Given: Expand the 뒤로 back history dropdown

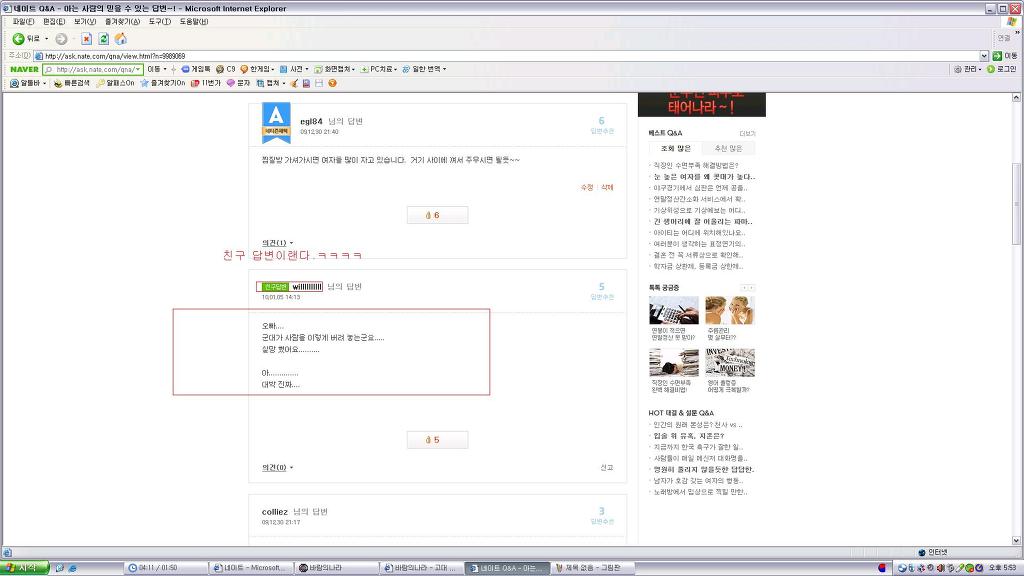Looking at the screenshot, I should (46, 39).
